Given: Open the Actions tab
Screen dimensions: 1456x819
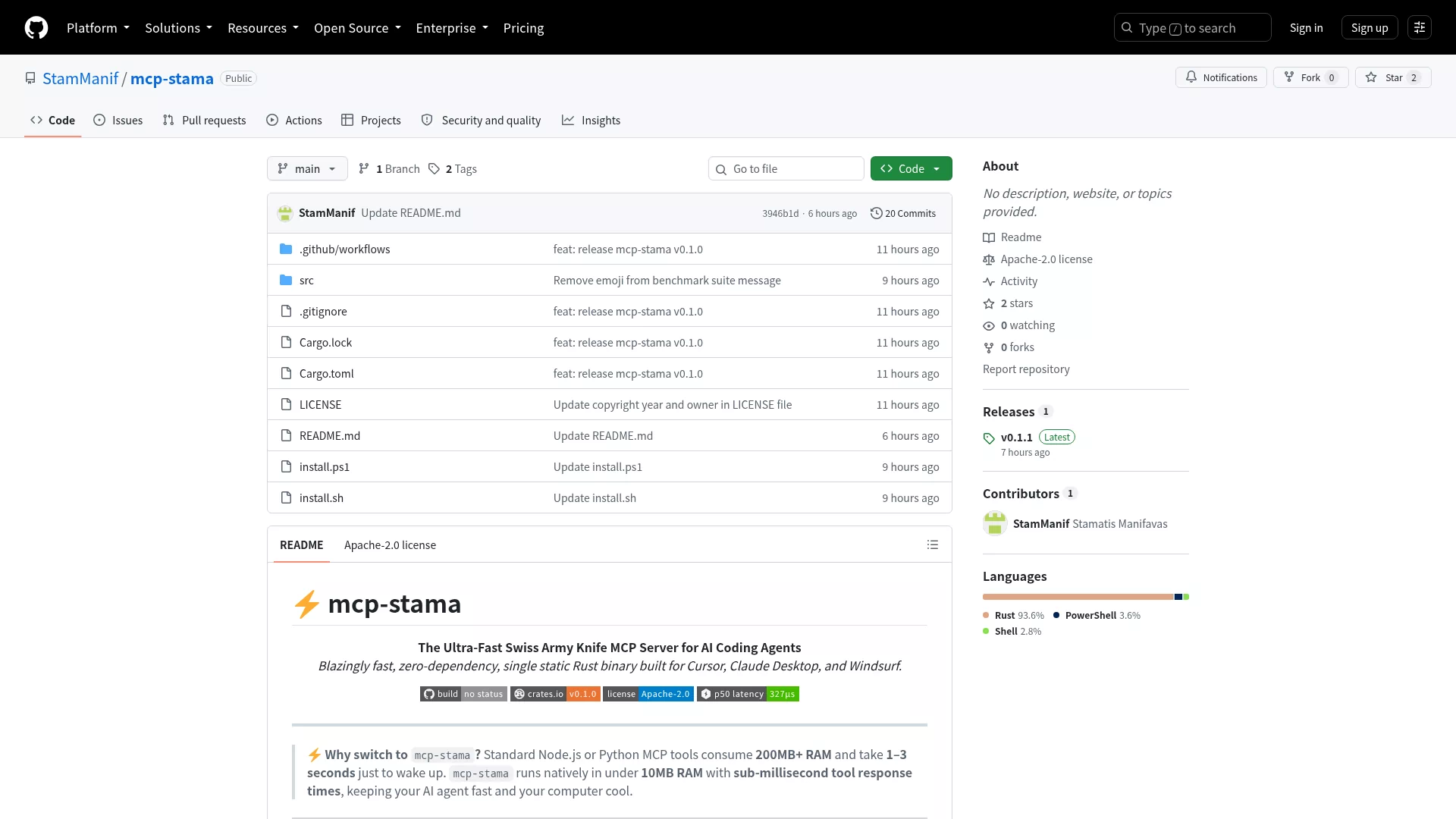Looking at the screenshot, I should tap(294, 120).
